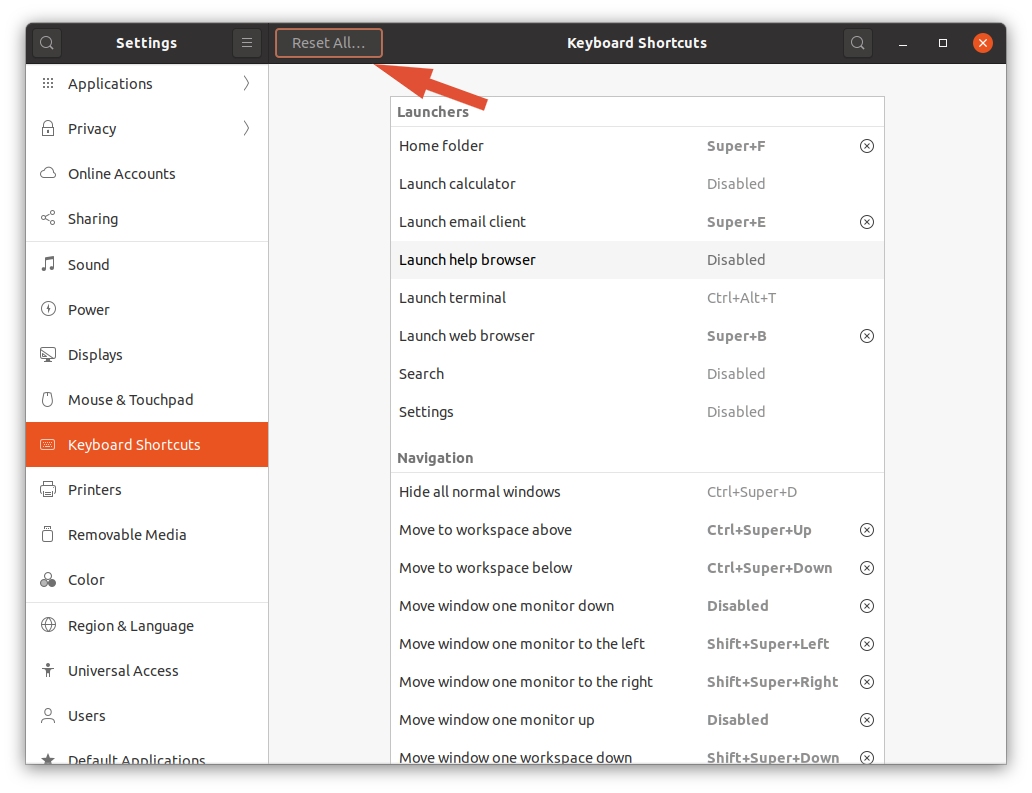1032x793 pixels.
Task: Click the Ctrl+Super+Down shortcut value
Action: [x=769, y=568]
